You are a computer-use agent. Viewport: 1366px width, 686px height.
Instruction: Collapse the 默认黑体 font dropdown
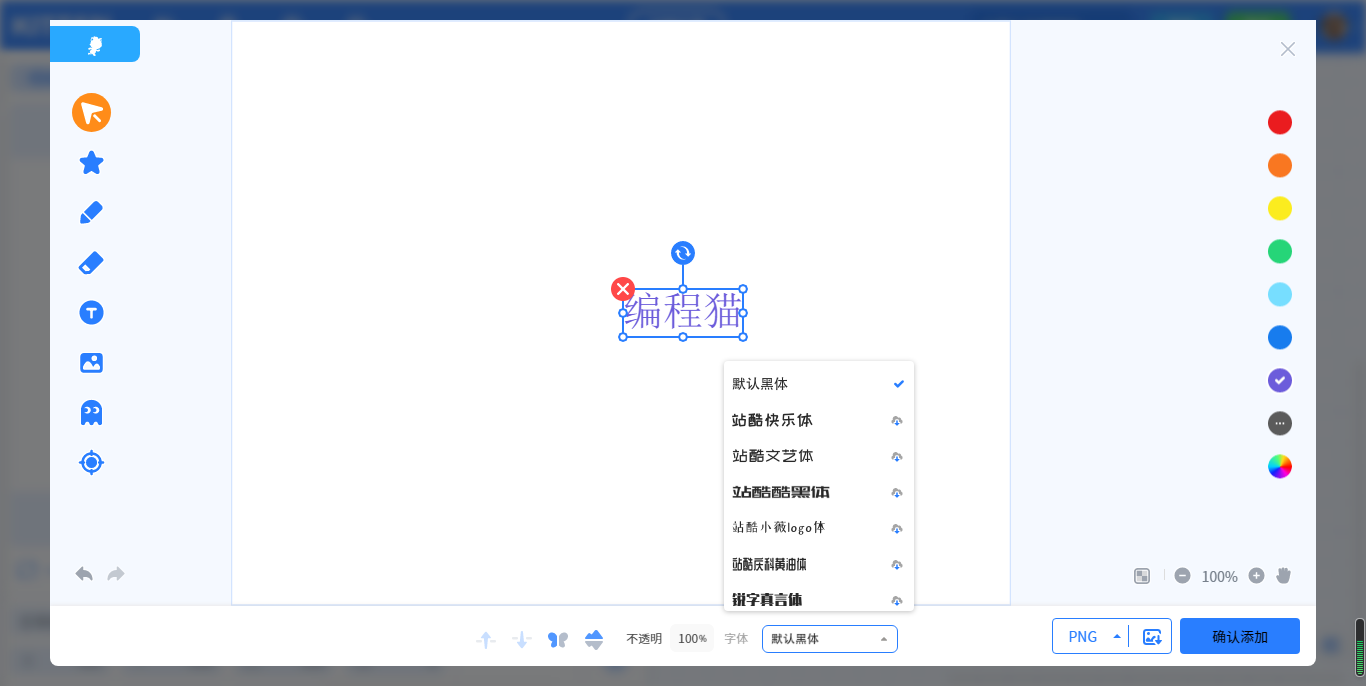pos(830,639)
